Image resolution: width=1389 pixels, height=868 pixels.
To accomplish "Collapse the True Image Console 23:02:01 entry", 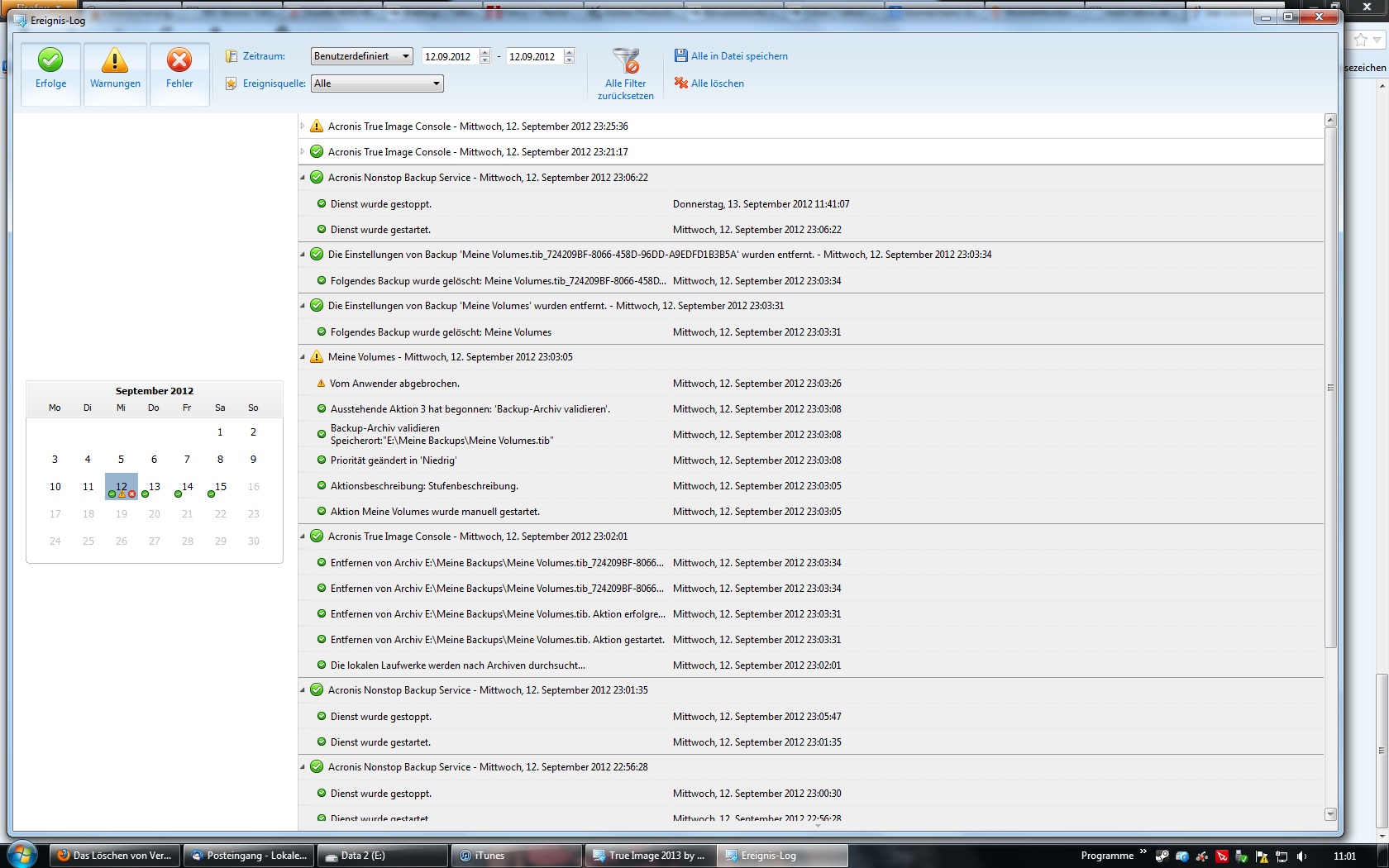I will (303, 537).
